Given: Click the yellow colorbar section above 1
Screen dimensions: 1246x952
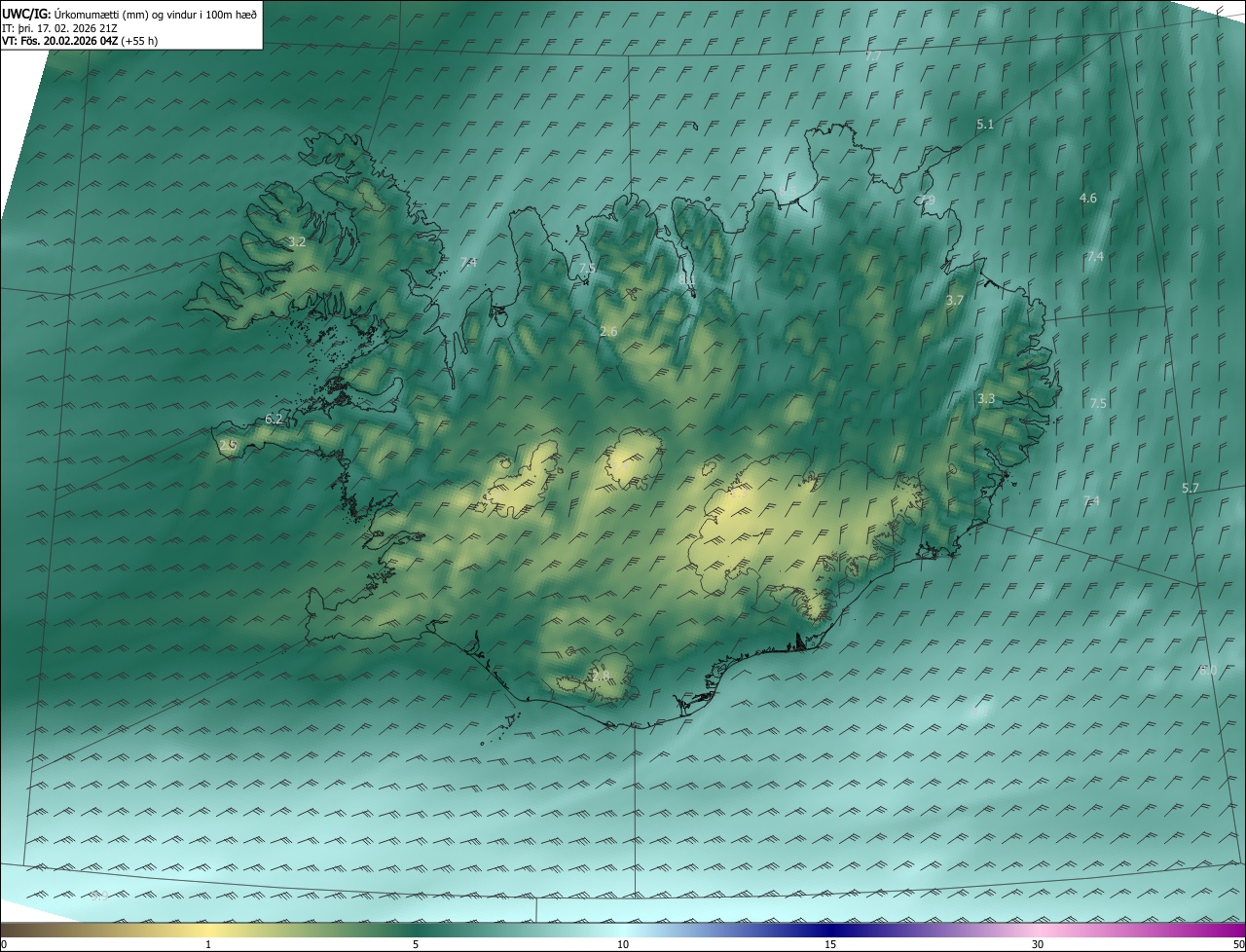Looking at the screenshot, I should click(208, 930).
